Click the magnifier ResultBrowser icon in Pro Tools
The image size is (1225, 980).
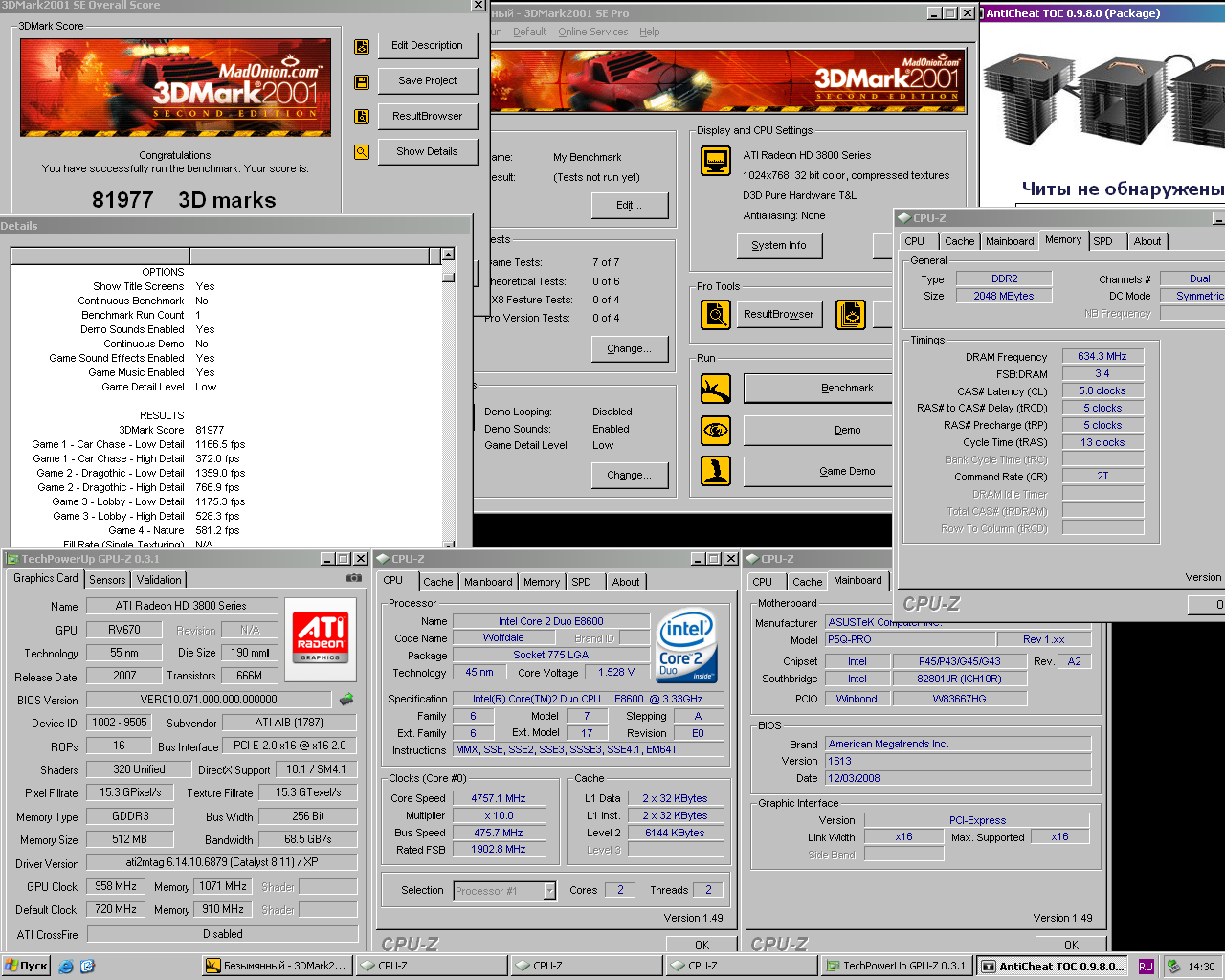pyautogui.click(x=716, y=314)
